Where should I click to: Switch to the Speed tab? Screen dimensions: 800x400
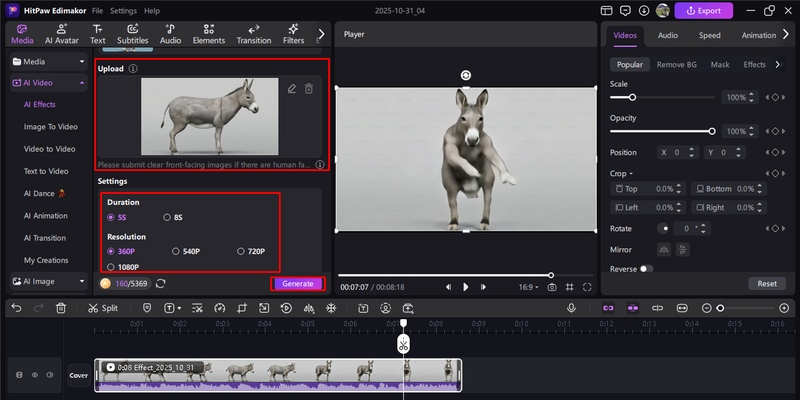pyautogui.click(x=709, y=35)
